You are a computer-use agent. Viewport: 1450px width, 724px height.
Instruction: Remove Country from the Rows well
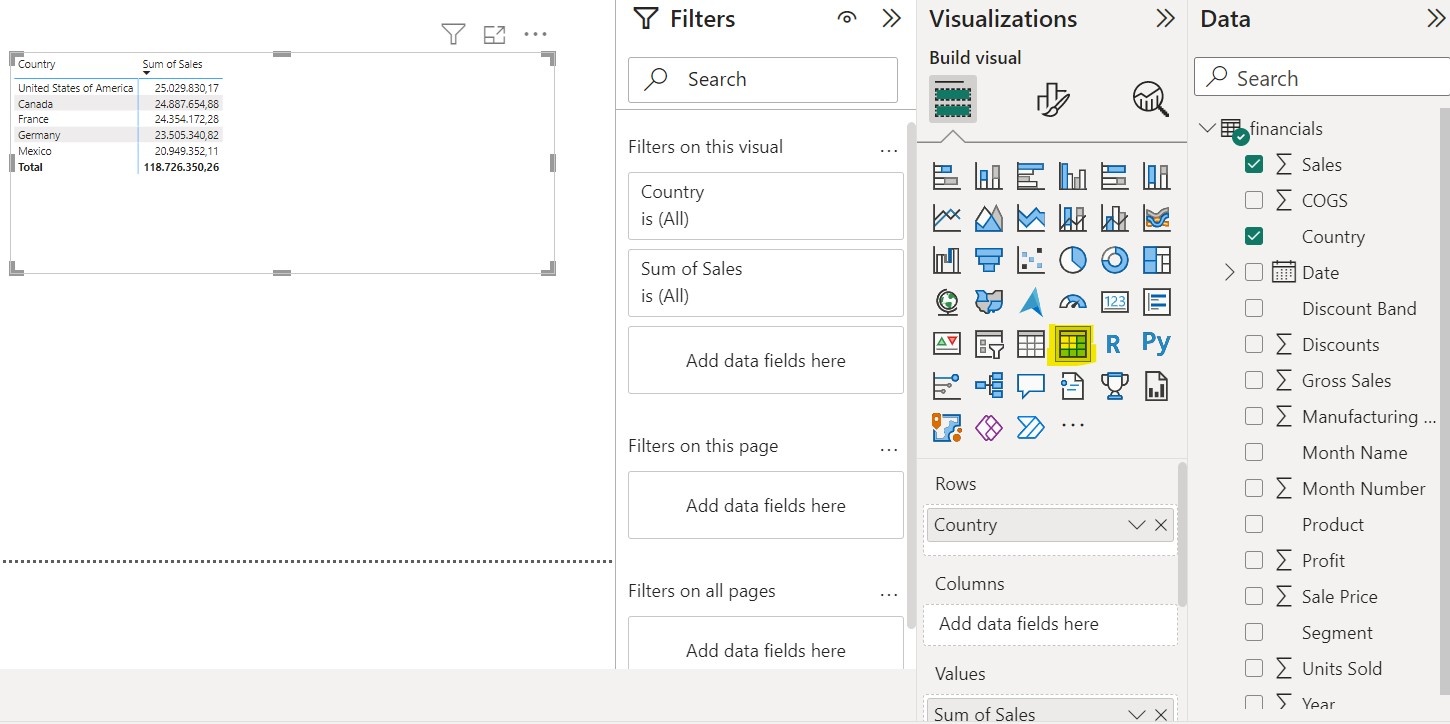1160,524
